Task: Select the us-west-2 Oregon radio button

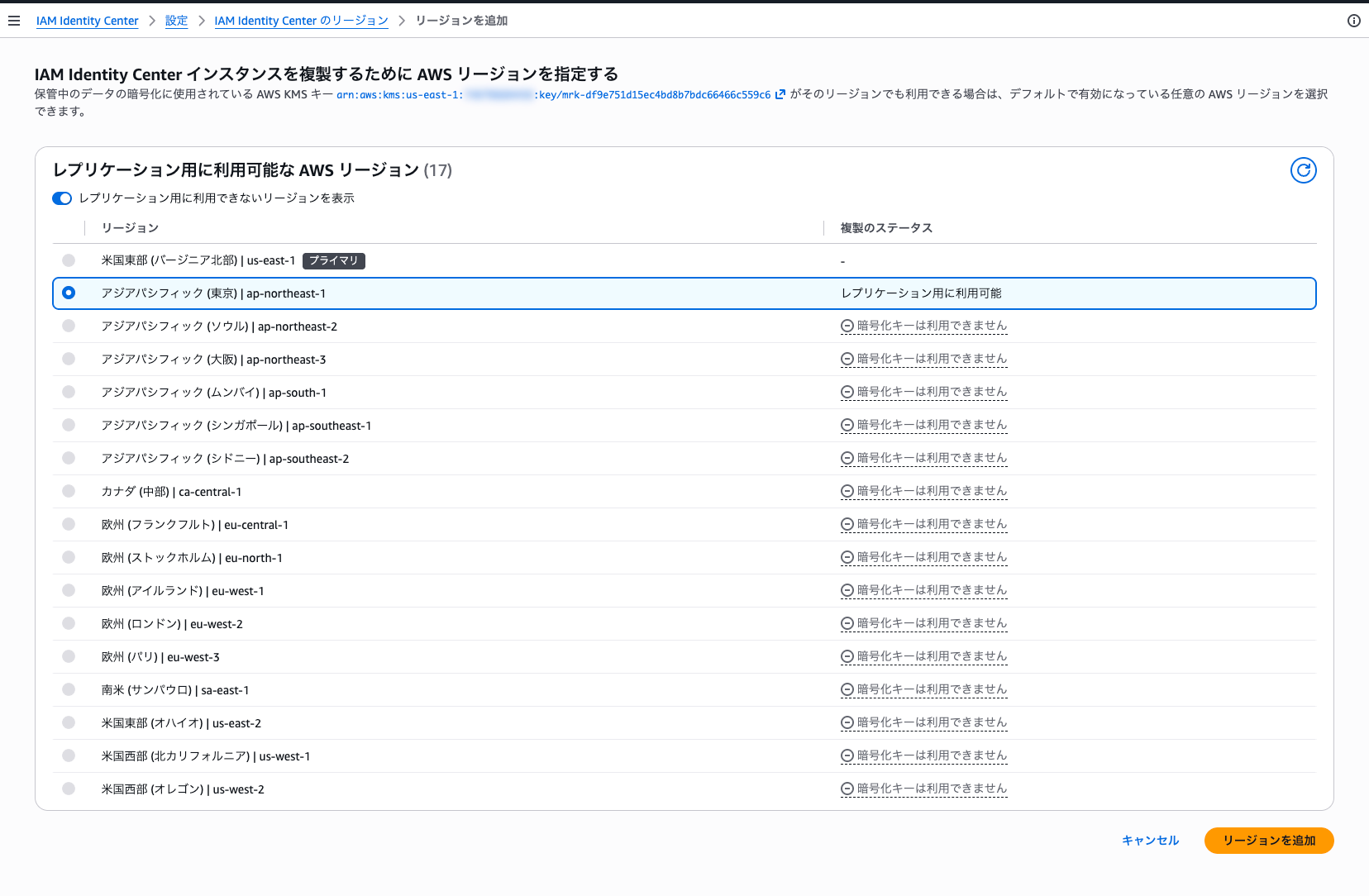Action: 69,789
